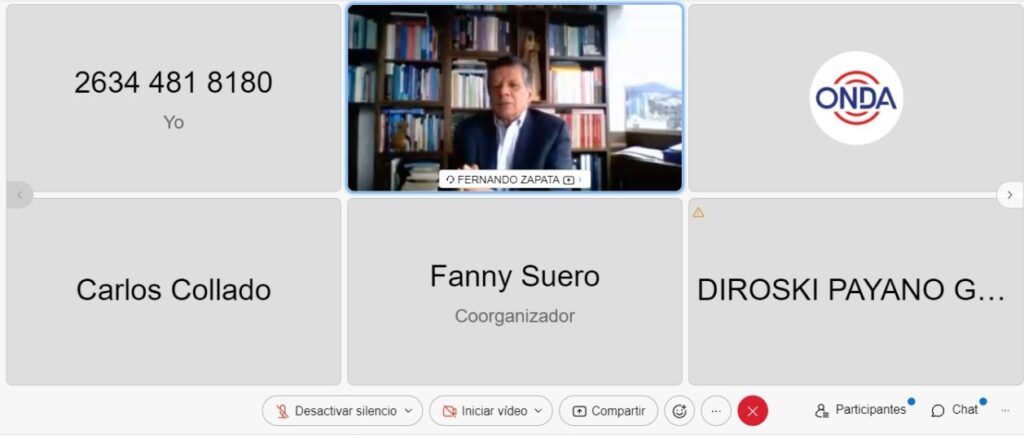Select the Fanny Suero participant tile
Screen dimensions: 1024x439
coord(515,292)
